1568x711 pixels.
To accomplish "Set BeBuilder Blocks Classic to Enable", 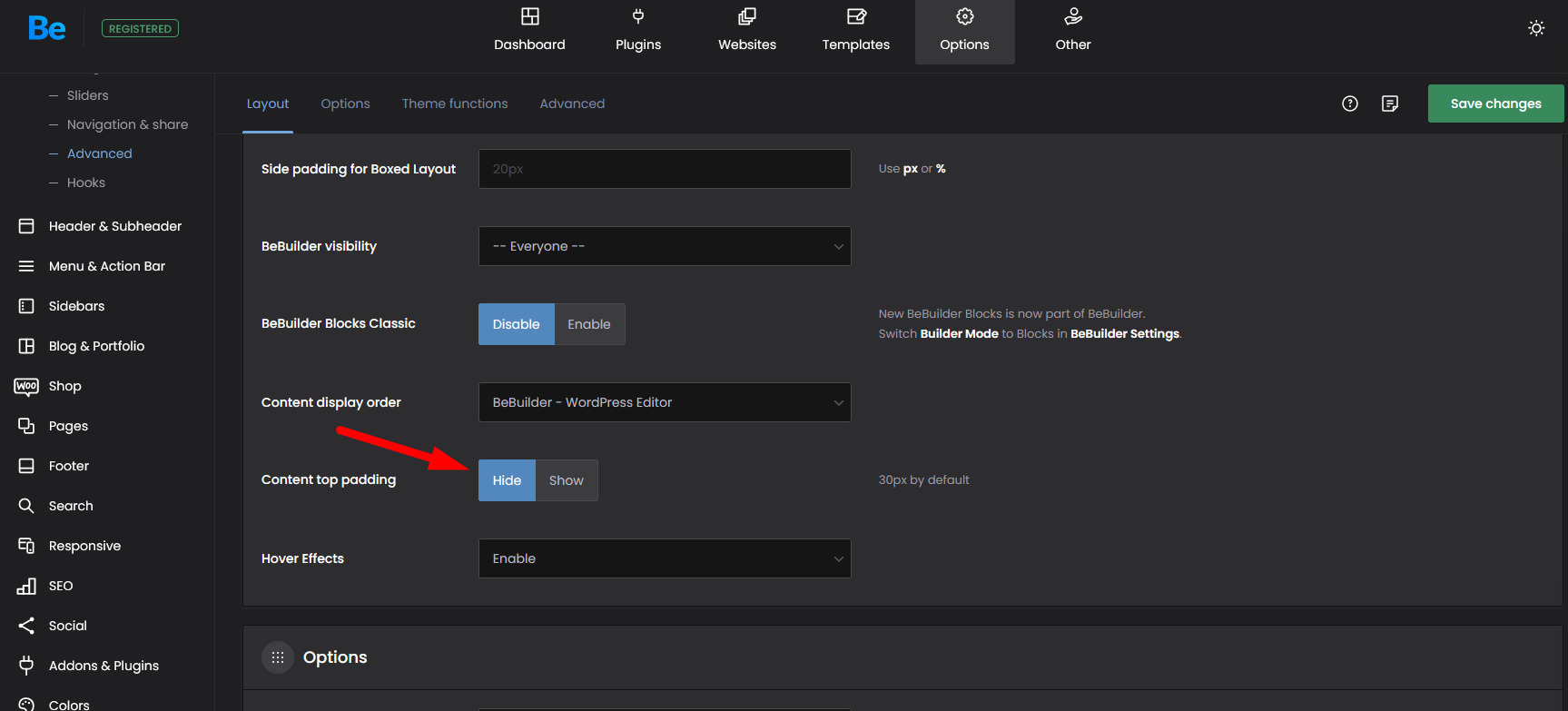I will tap(589, 324).
